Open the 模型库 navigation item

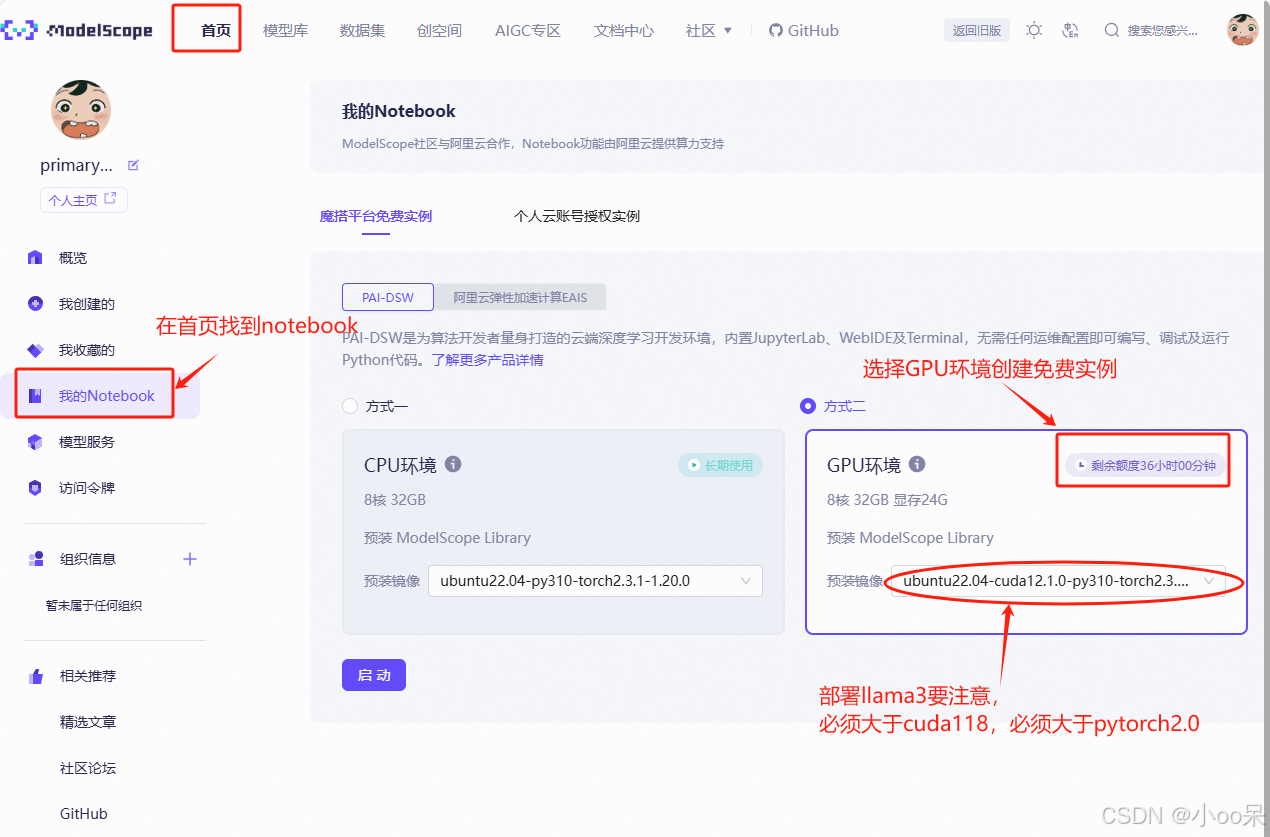click(x=286, y=30)
